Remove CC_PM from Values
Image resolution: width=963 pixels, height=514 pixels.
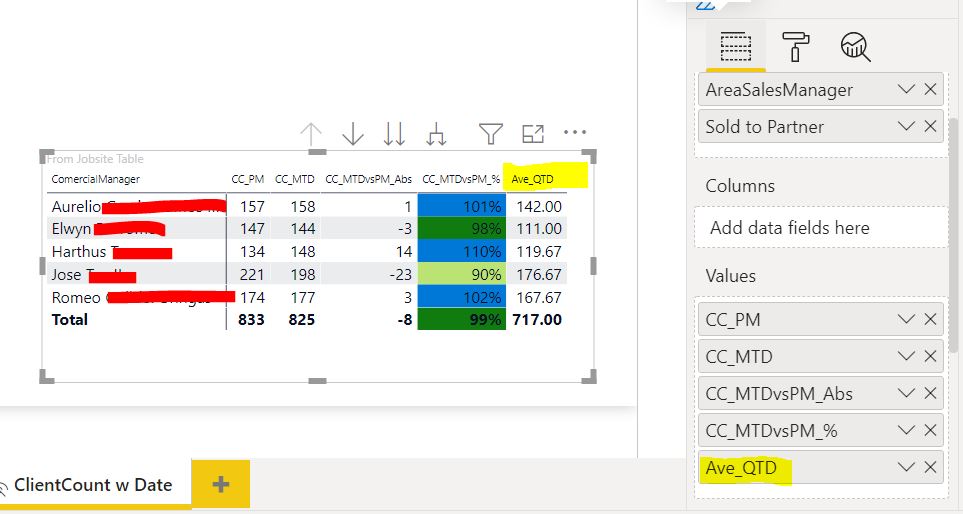(930, 319)
